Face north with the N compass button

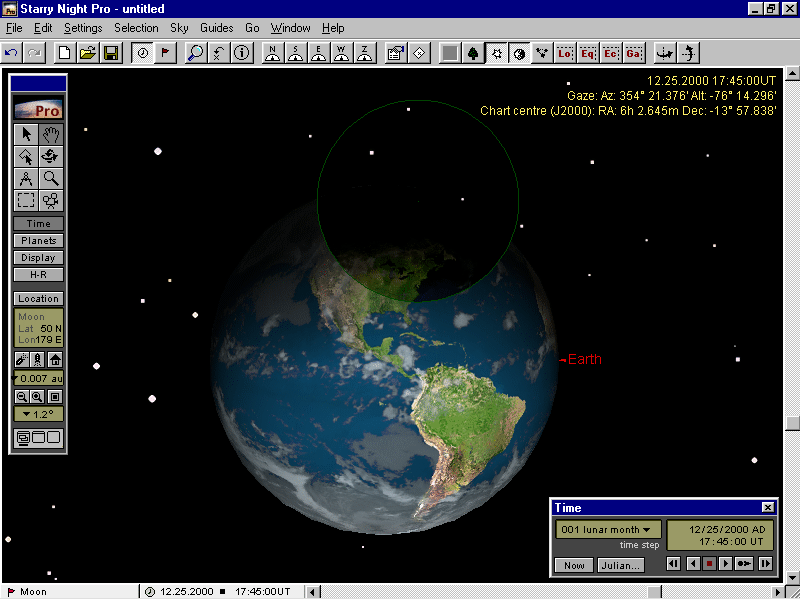coord(273,53)
